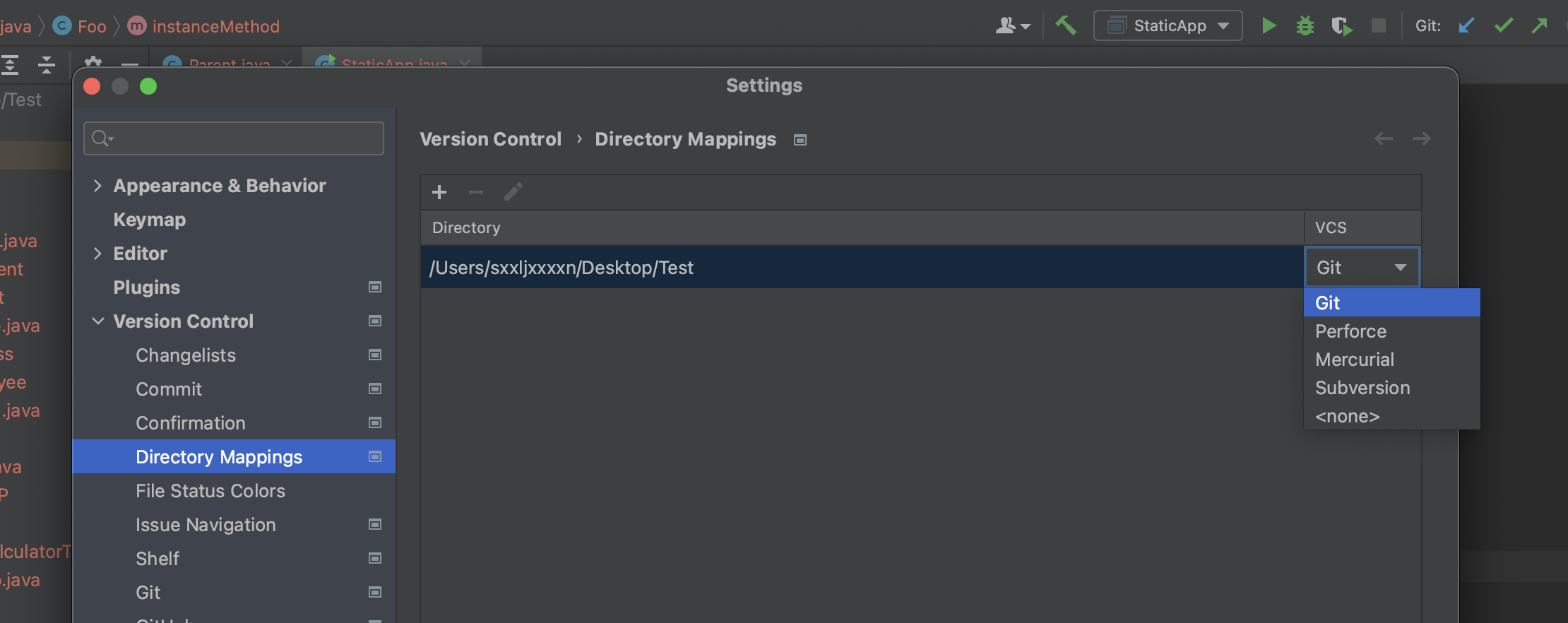Choose Git from the VCS list
The width and height of the screenshot is (1568, 623).
1391,303
